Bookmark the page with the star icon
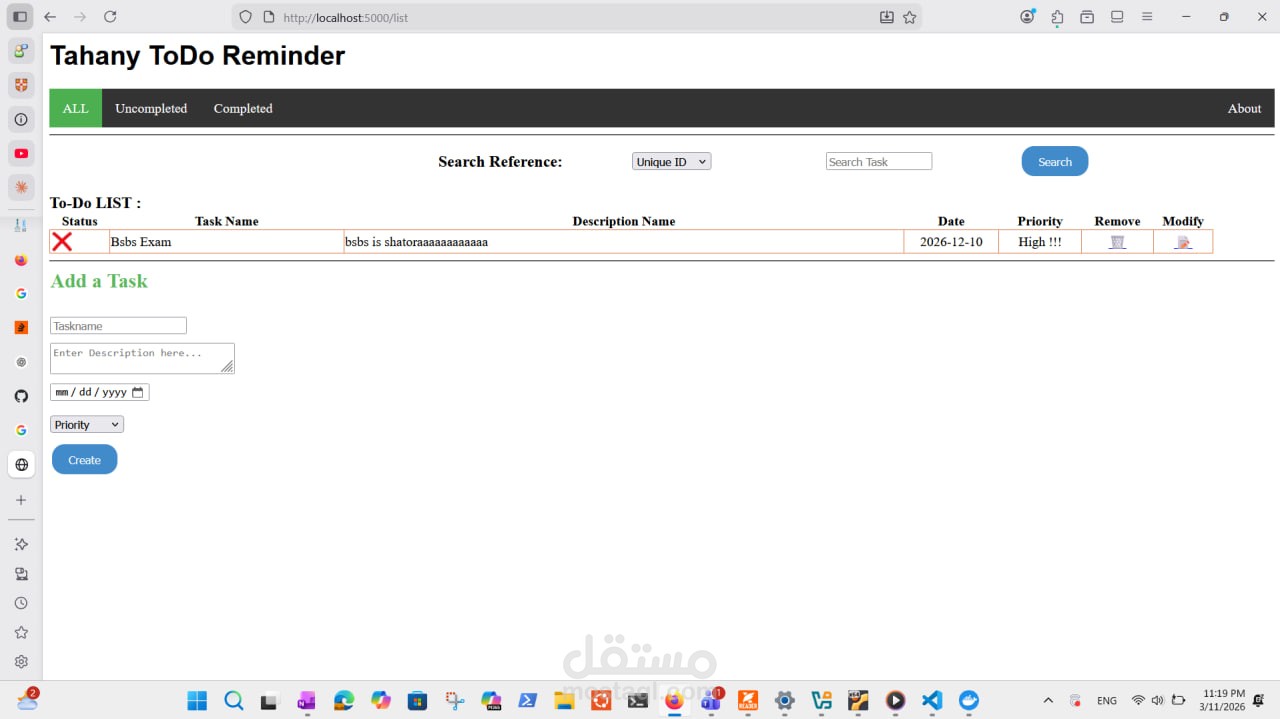 click(911, 17)
